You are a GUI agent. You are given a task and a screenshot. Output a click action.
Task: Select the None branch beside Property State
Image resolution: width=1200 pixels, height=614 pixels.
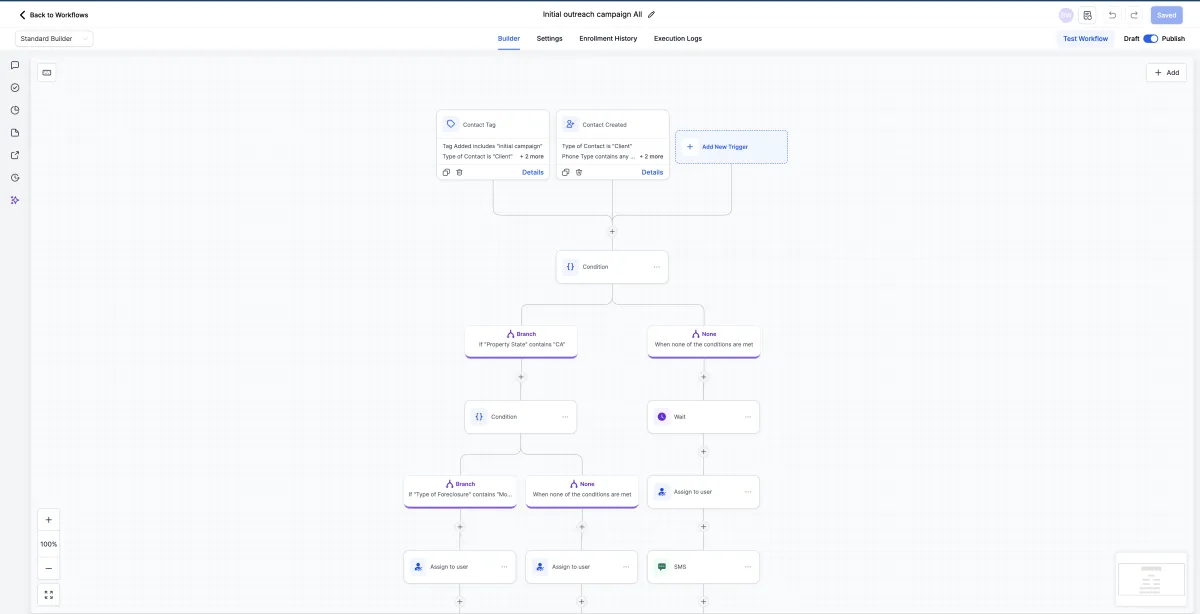click(704, 340)
